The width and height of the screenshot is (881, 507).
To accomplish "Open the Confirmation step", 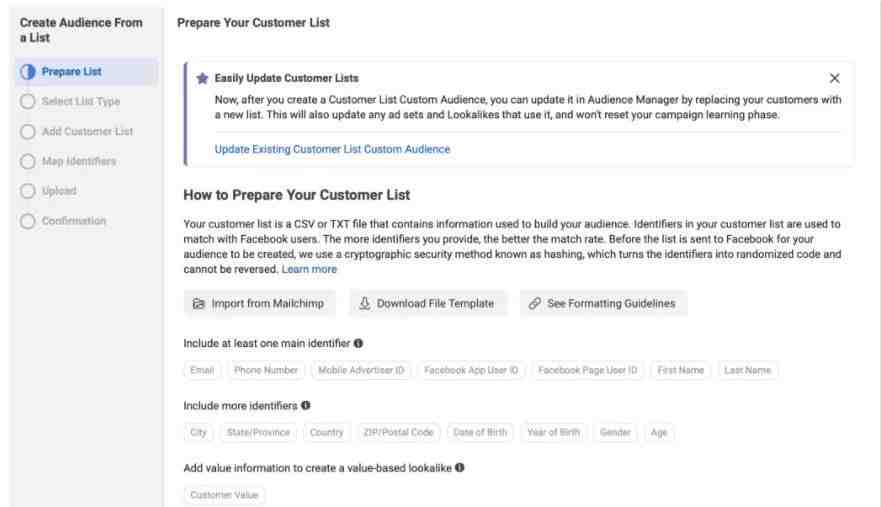I will [73, 220].
